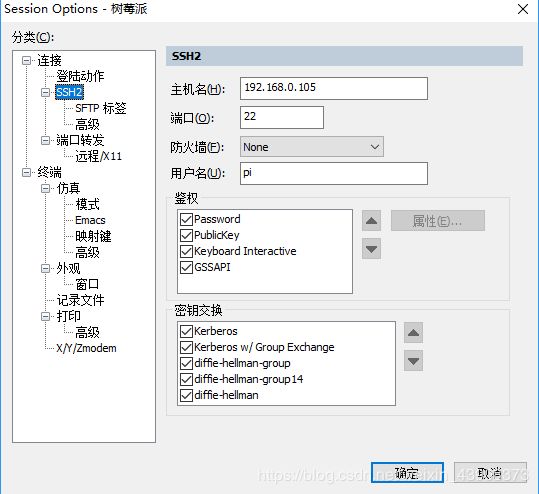Select 外观 tree label
Image resolution: width=539 pixels, height=494 pixels.
click(68, 268)
